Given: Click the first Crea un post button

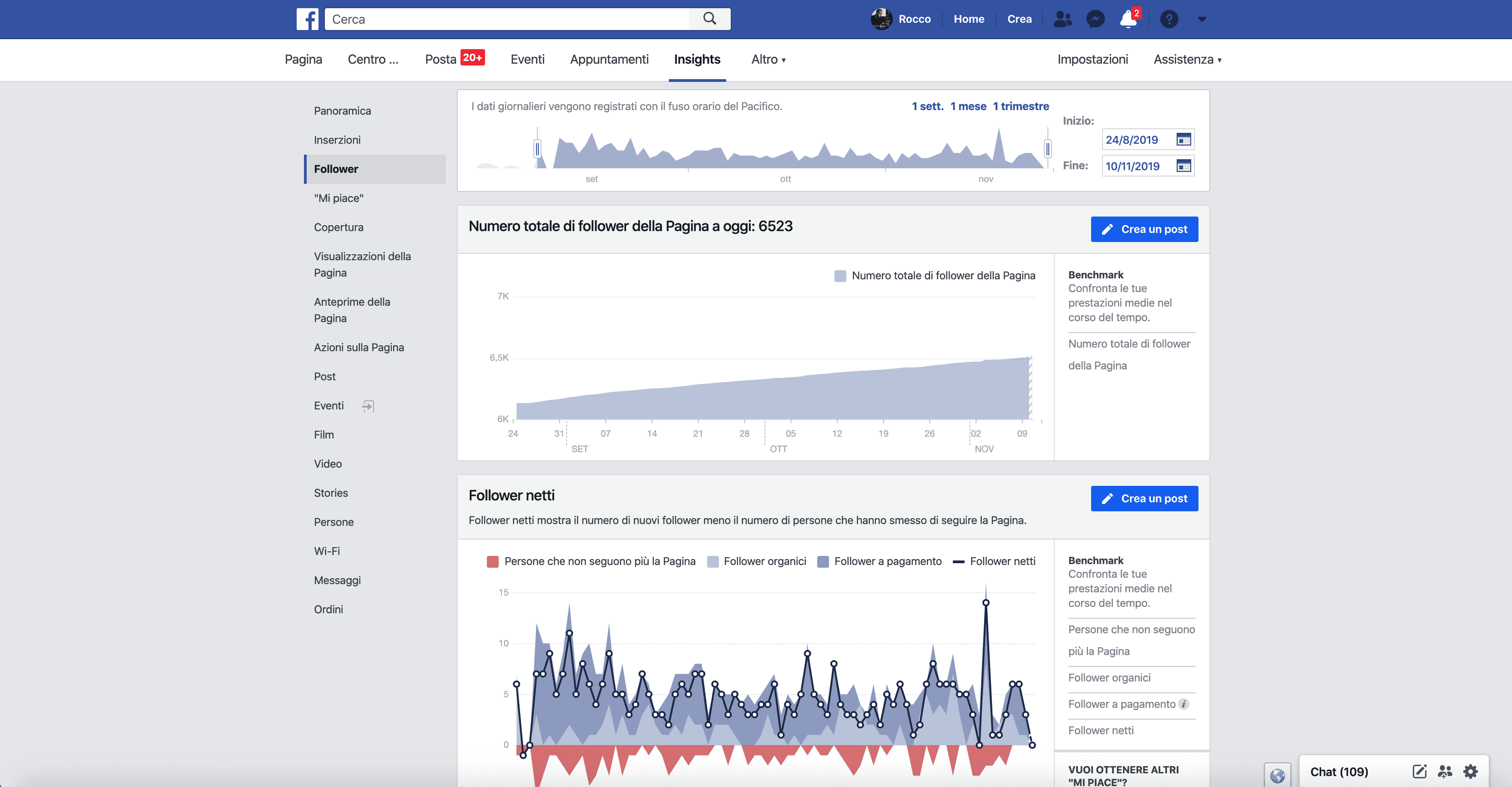Looking at the screenshot, I should pos(1144,229).
